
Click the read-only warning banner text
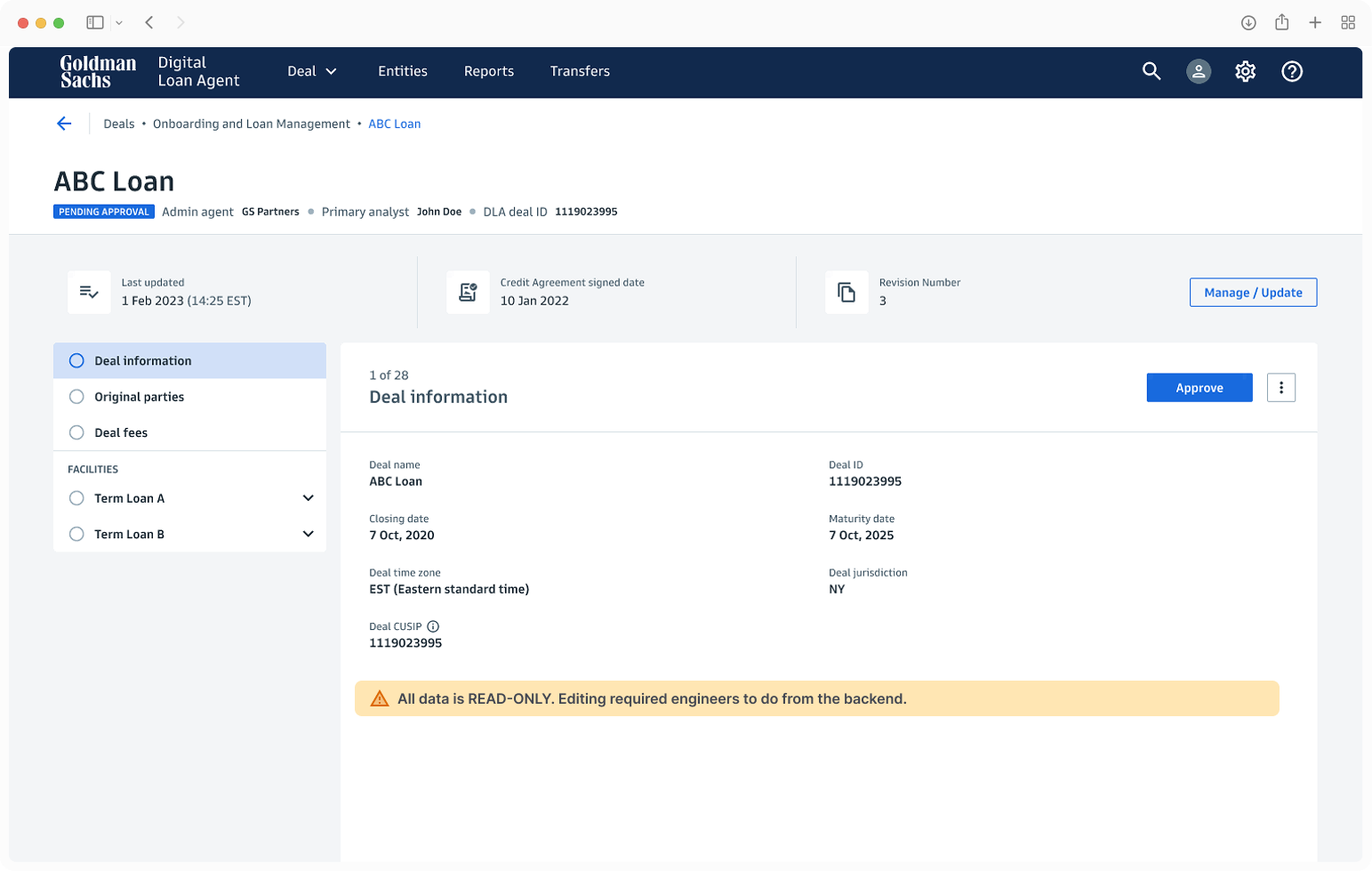(x=652, y=698)
